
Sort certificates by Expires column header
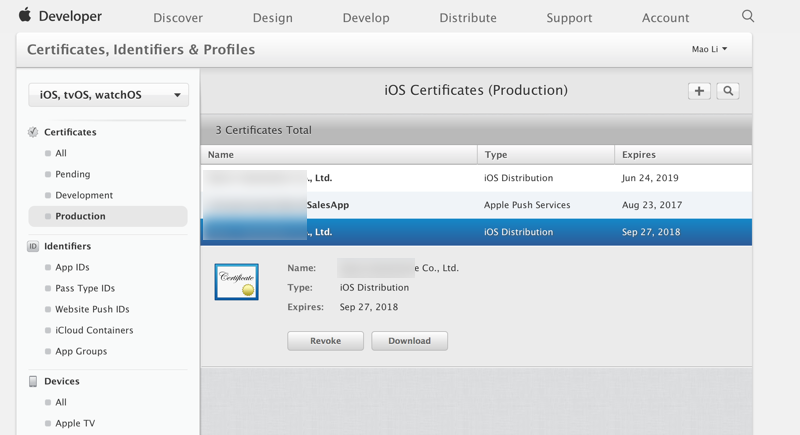639,155
